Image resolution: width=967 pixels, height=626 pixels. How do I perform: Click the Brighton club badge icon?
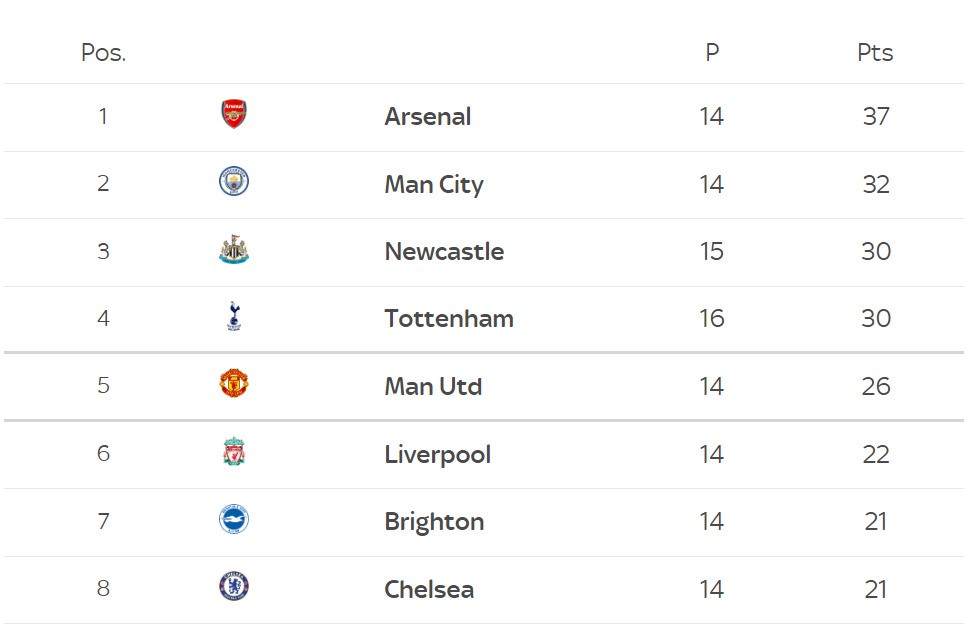coord(233,520)
